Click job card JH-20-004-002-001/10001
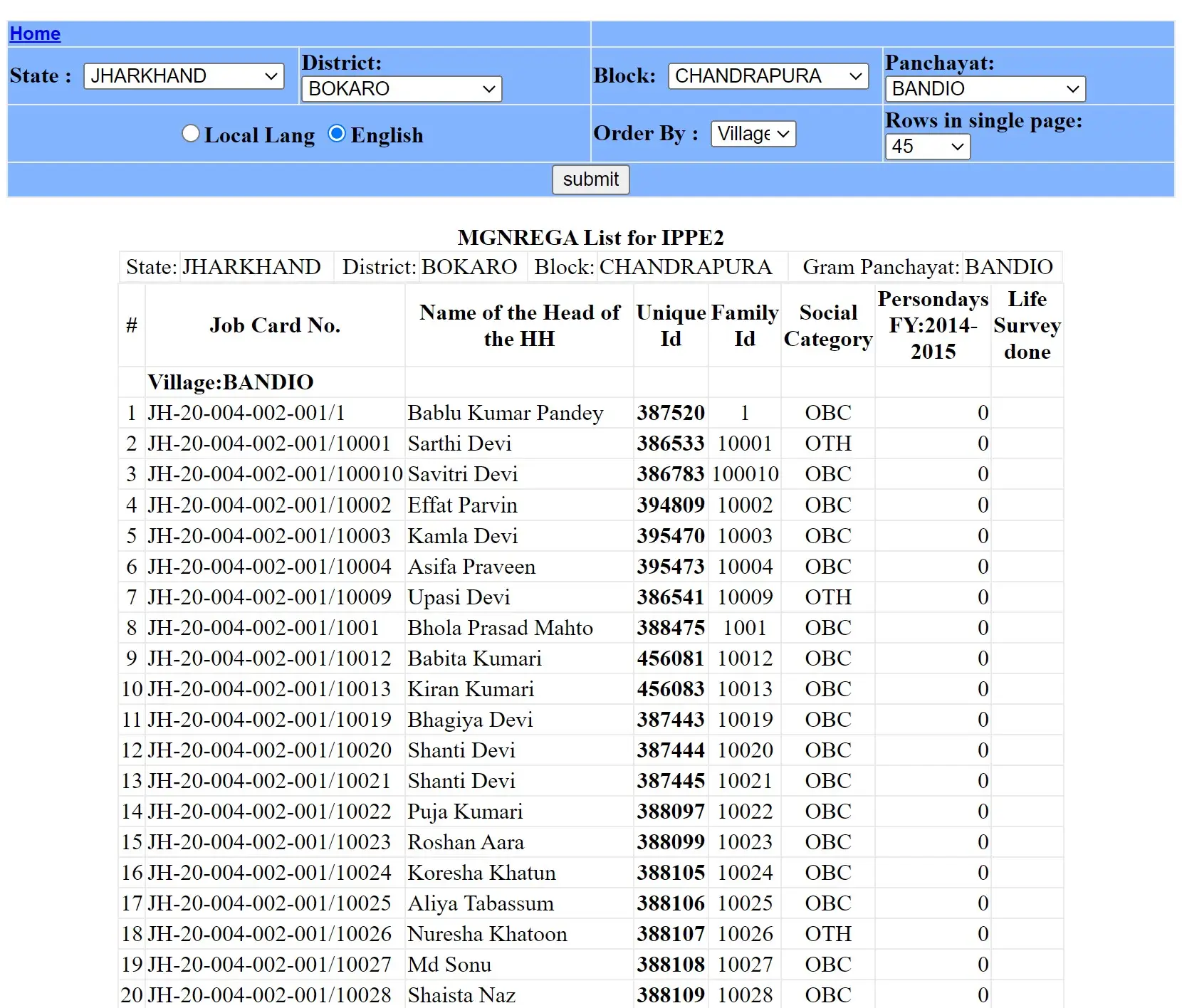Image resolution: width=1182 pixels, height=1008 pixels. tap(269, 443)
